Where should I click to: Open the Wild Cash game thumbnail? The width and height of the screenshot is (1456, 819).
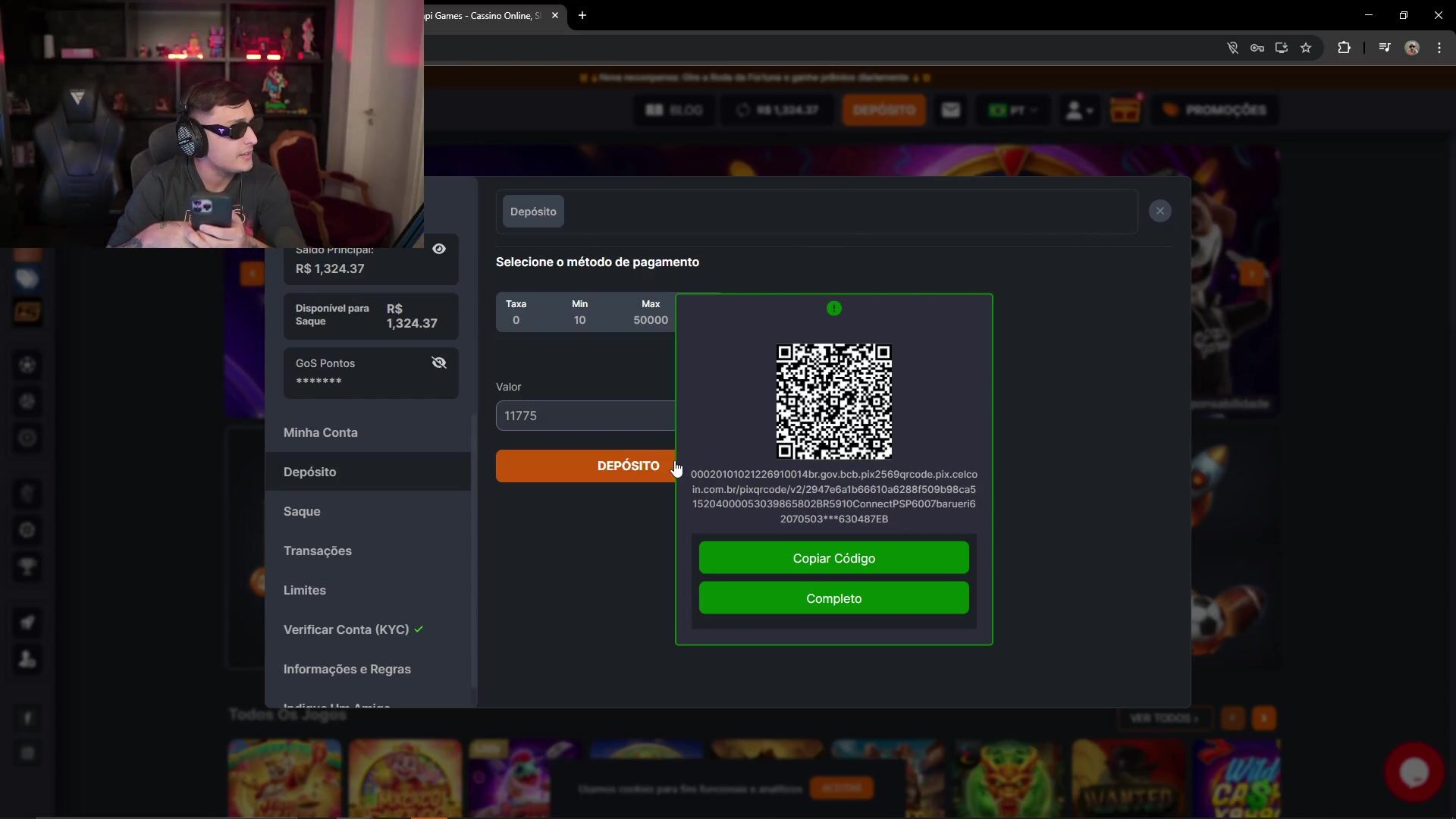point(1236,779)
